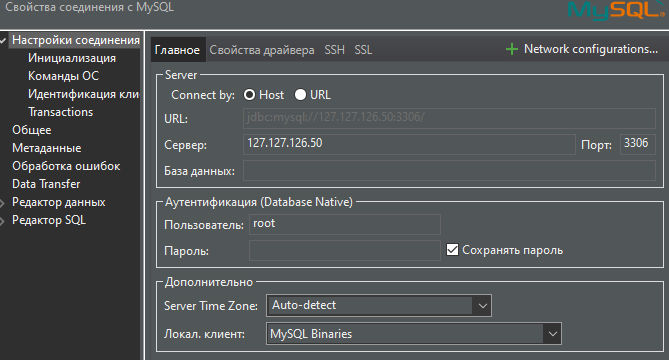This screenshot has width=669, height=360.
Task: Switch to the SSH tab
Action: pyautogui.click(x=334, y=50)
